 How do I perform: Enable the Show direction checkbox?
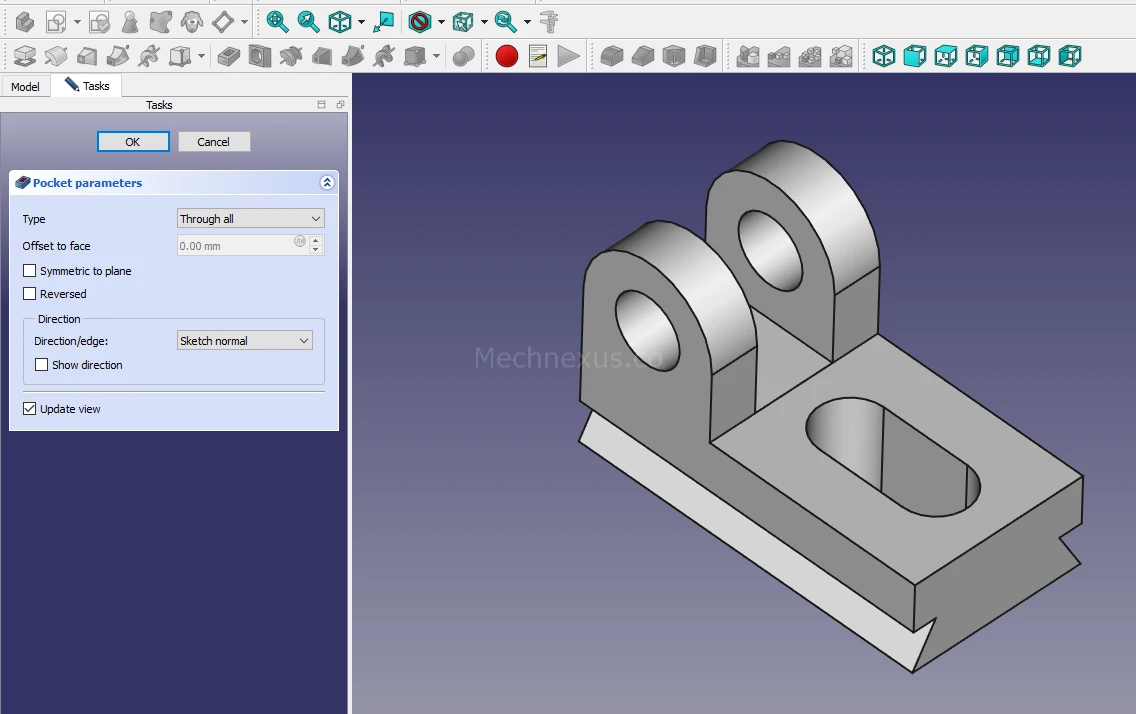click(42, 365)
